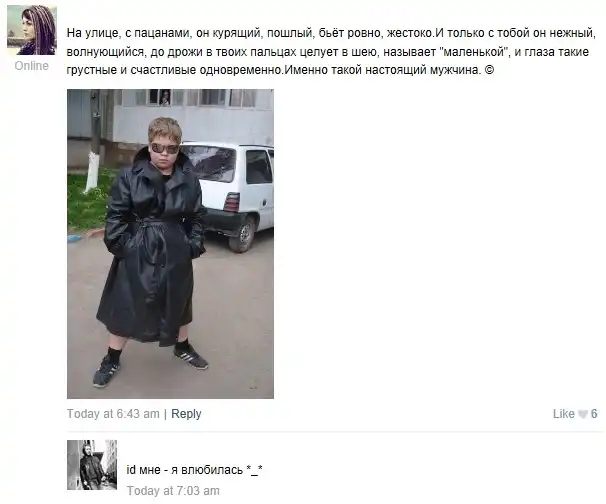Click the 'Today at 7:03 am' comment timestamp
The width and height of the screenshot is (606, 504).
(173, 491)
